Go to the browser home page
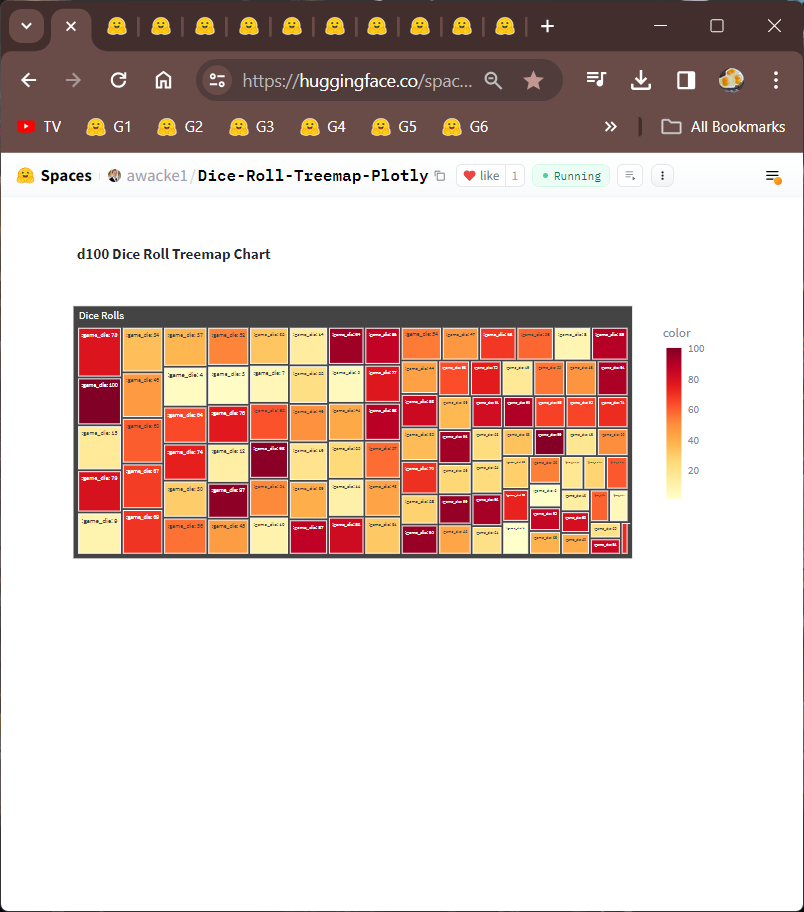 click(163, 81)
